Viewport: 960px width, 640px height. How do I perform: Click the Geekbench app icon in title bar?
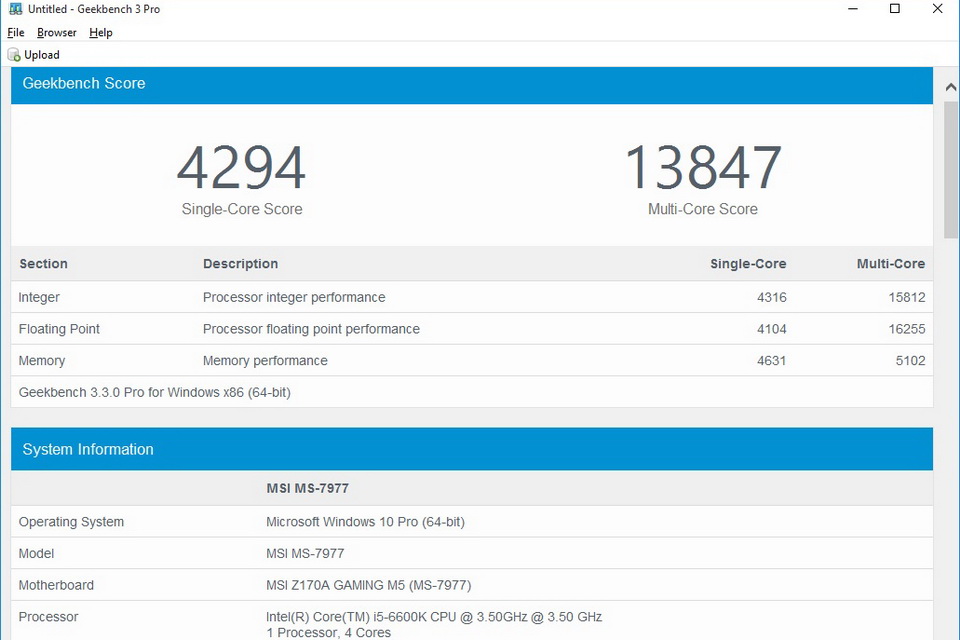pos(14,9)
